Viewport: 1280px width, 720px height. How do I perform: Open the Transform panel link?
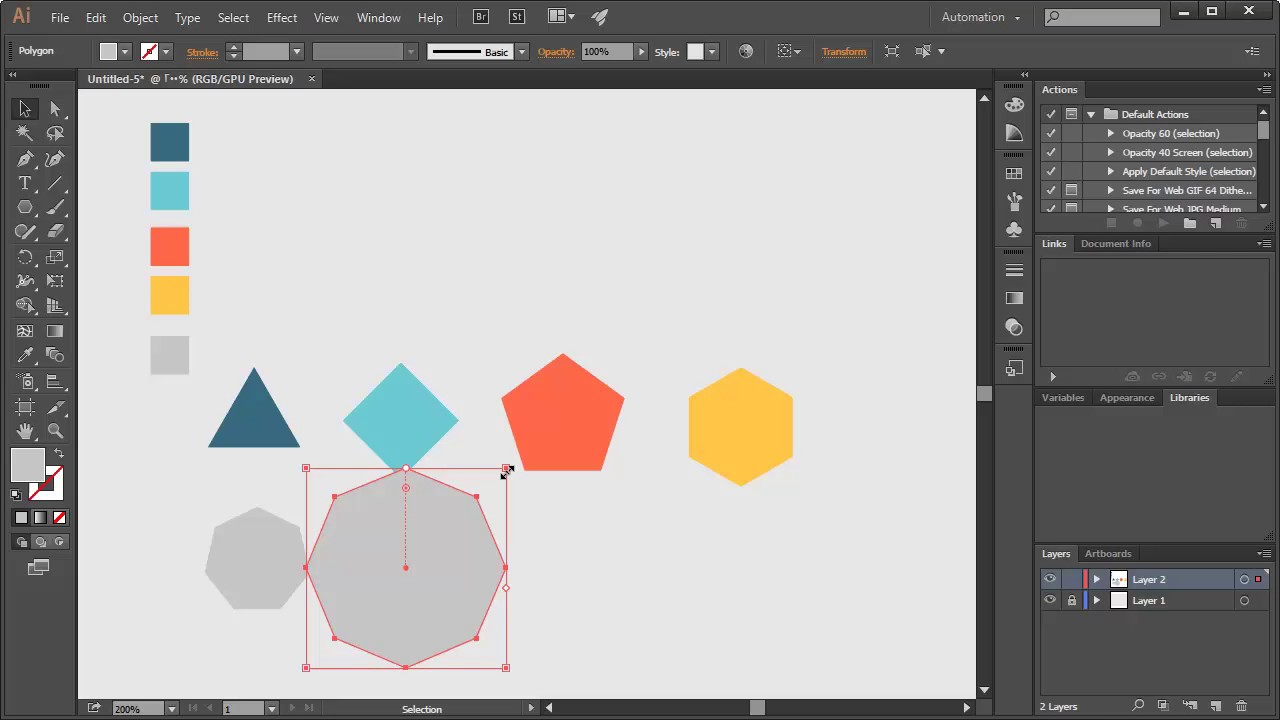pyautogui.click(x=844, y=51)
